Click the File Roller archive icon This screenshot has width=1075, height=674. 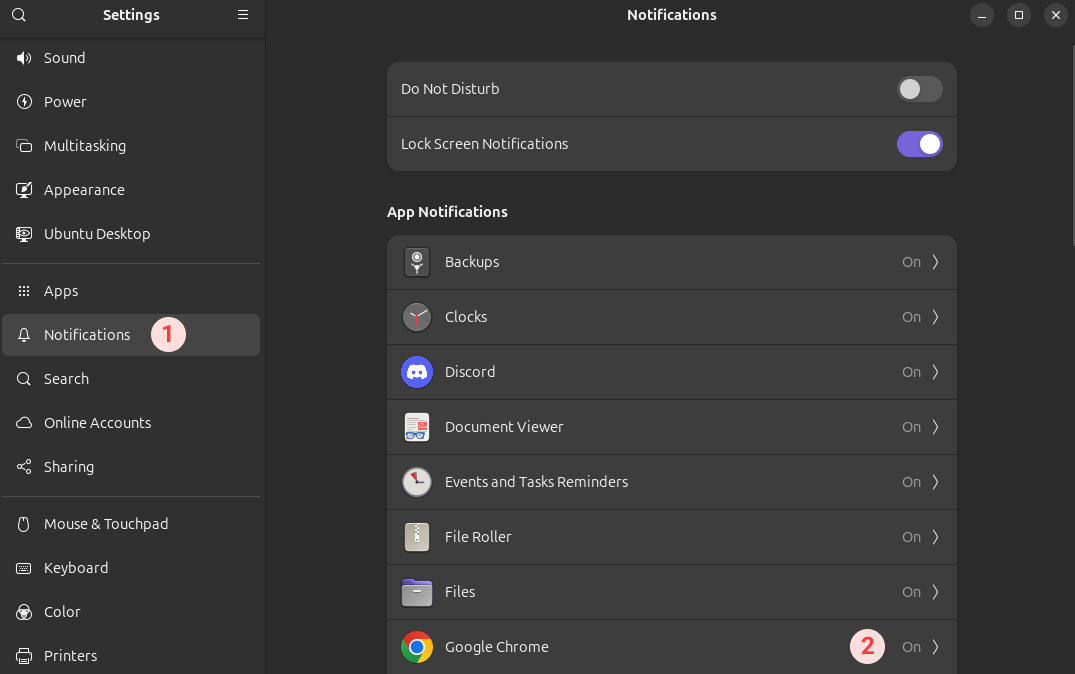click(x=417, y=537)
